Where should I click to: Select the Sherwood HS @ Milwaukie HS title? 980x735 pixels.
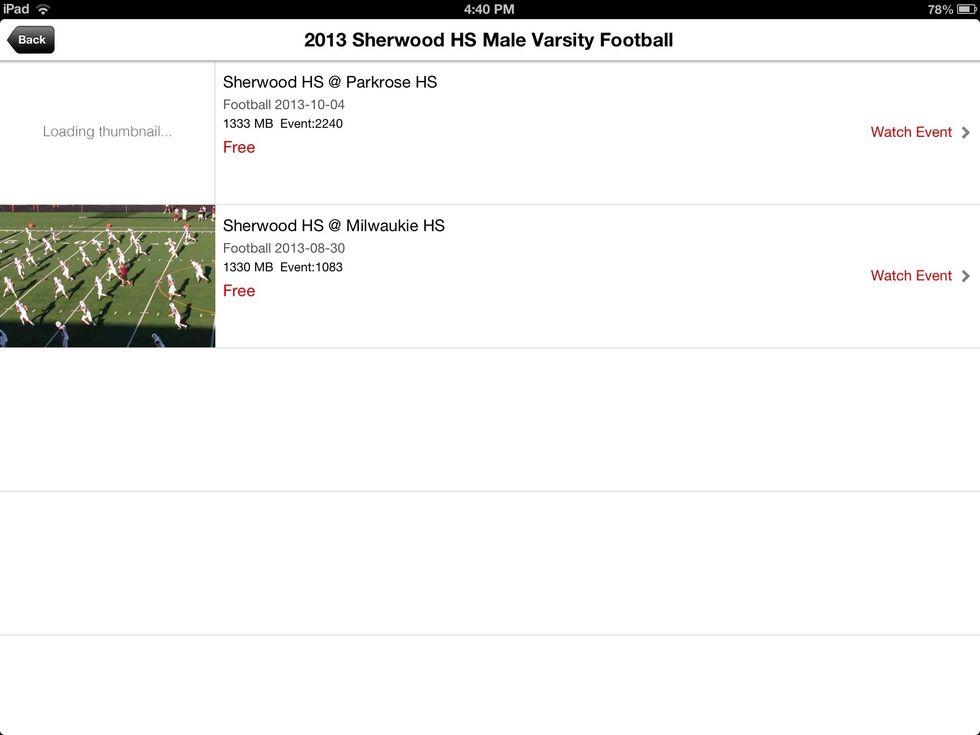[x=334, y=226]
